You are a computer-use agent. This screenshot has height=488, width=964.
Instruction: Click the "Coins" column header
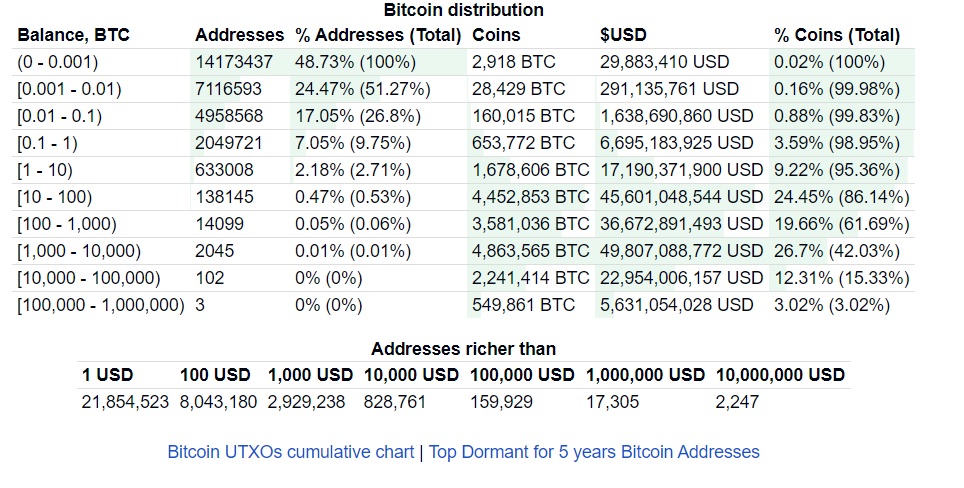click(495, 35)
